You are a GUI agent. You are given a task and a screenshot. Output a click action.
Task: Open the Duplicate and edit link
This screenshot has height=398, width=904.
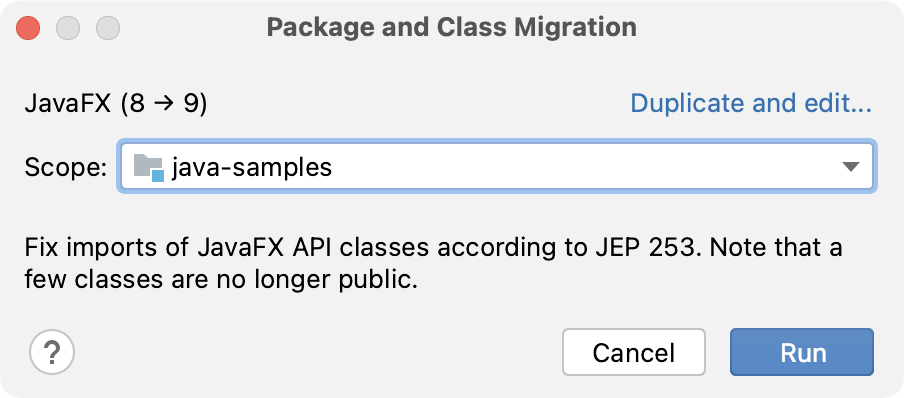751,104
